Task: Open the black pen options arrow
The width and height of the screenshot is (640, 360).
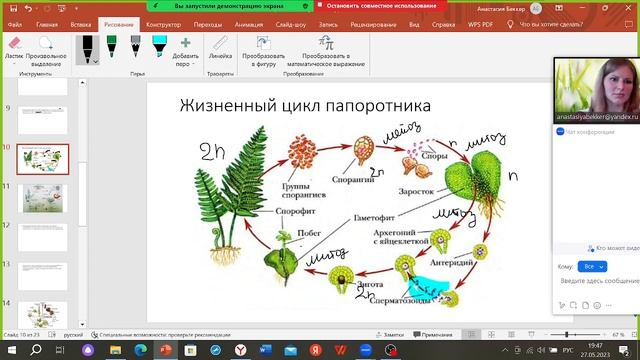Action: click(x=96, y=62)
